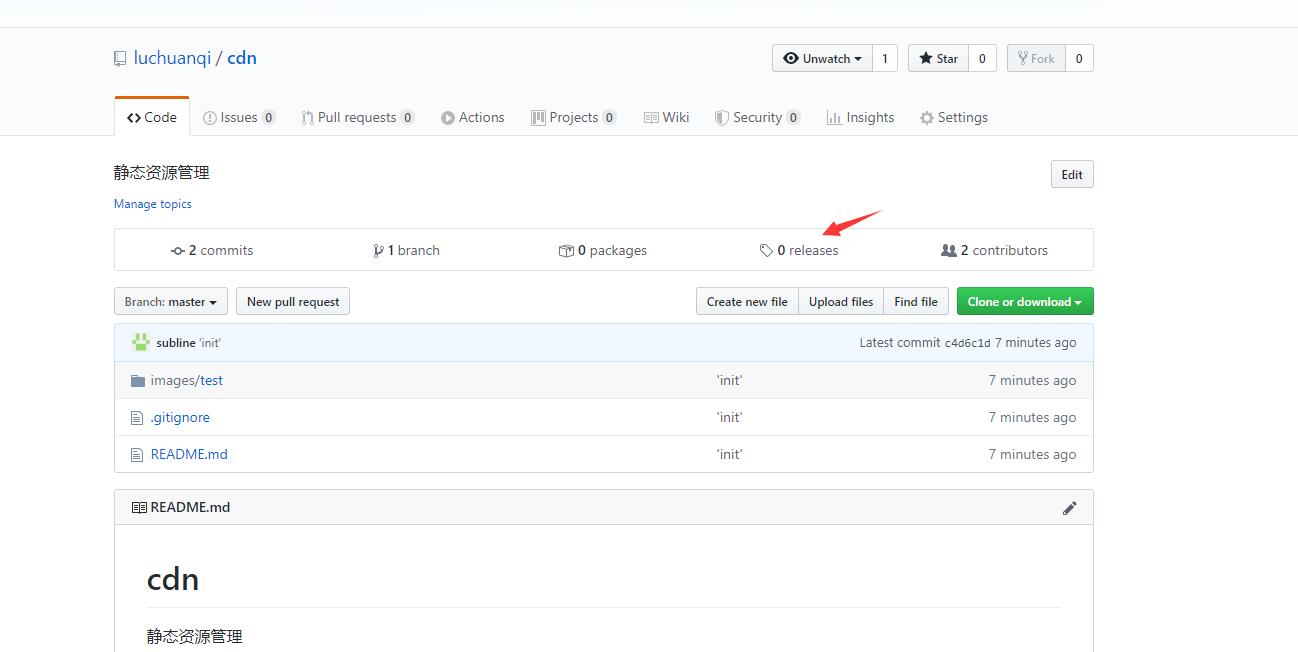Click the README header book icon

pos(139,508)
